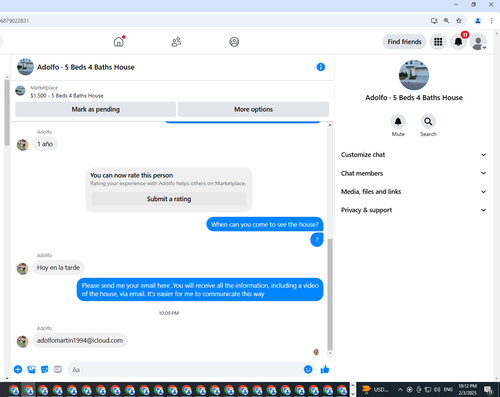Screen dimensions: 500x397
Task: Click the Mark as pending button
Action: (x=95, y=109)
